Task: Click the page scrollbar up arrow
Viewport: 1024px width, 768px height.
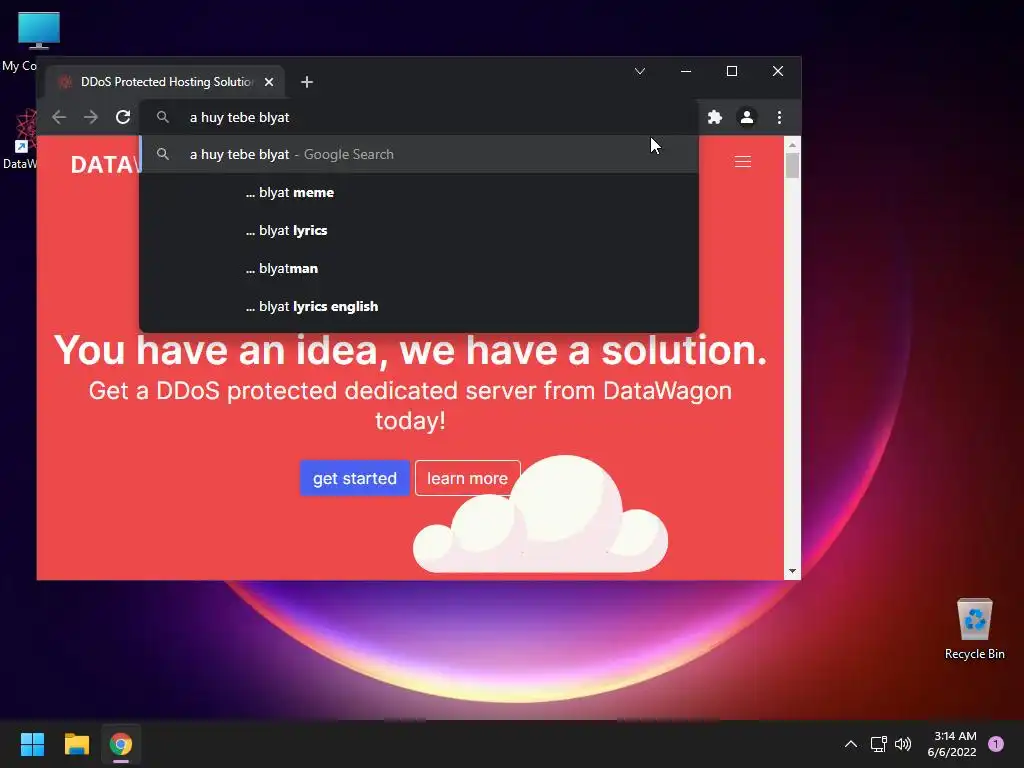Action: [792, 144]
